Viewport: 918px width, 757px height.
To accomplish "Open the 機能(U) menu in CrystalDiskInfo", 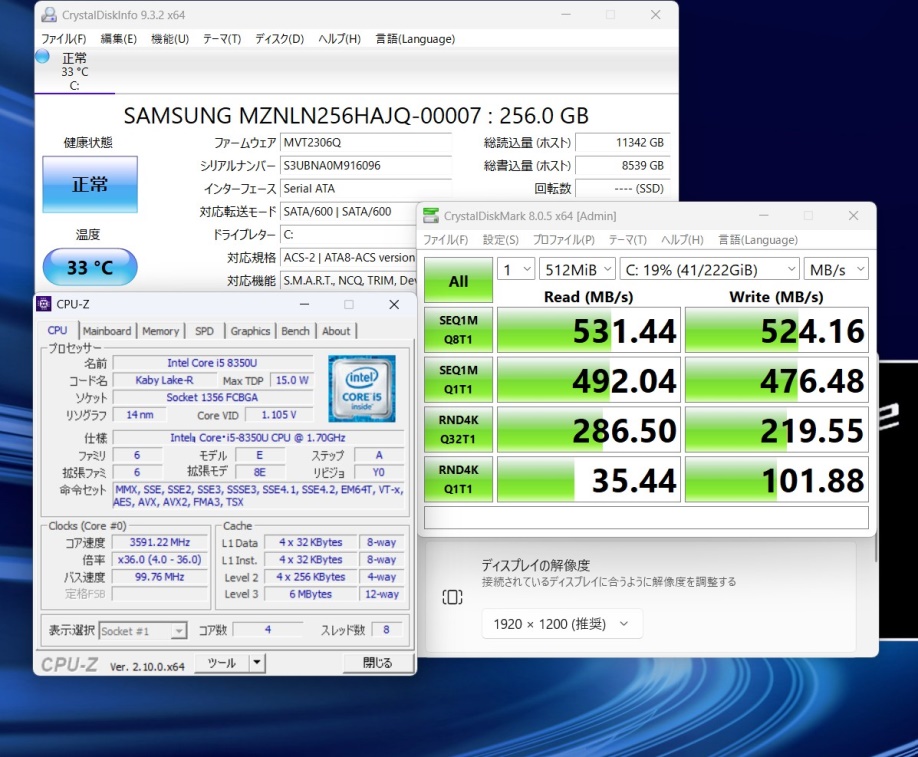I will click(170, 39).
